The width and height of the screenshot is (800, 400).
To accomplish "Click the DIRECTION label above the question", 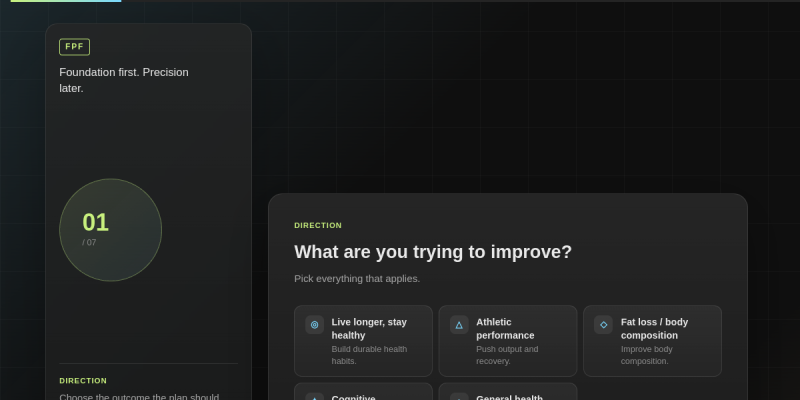I will pos(318,226).
